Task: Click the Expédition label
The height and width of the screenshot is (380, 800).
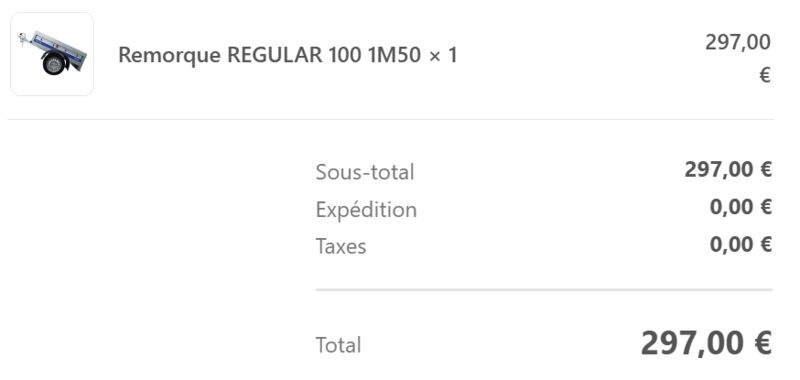Action: coord(366,210)
